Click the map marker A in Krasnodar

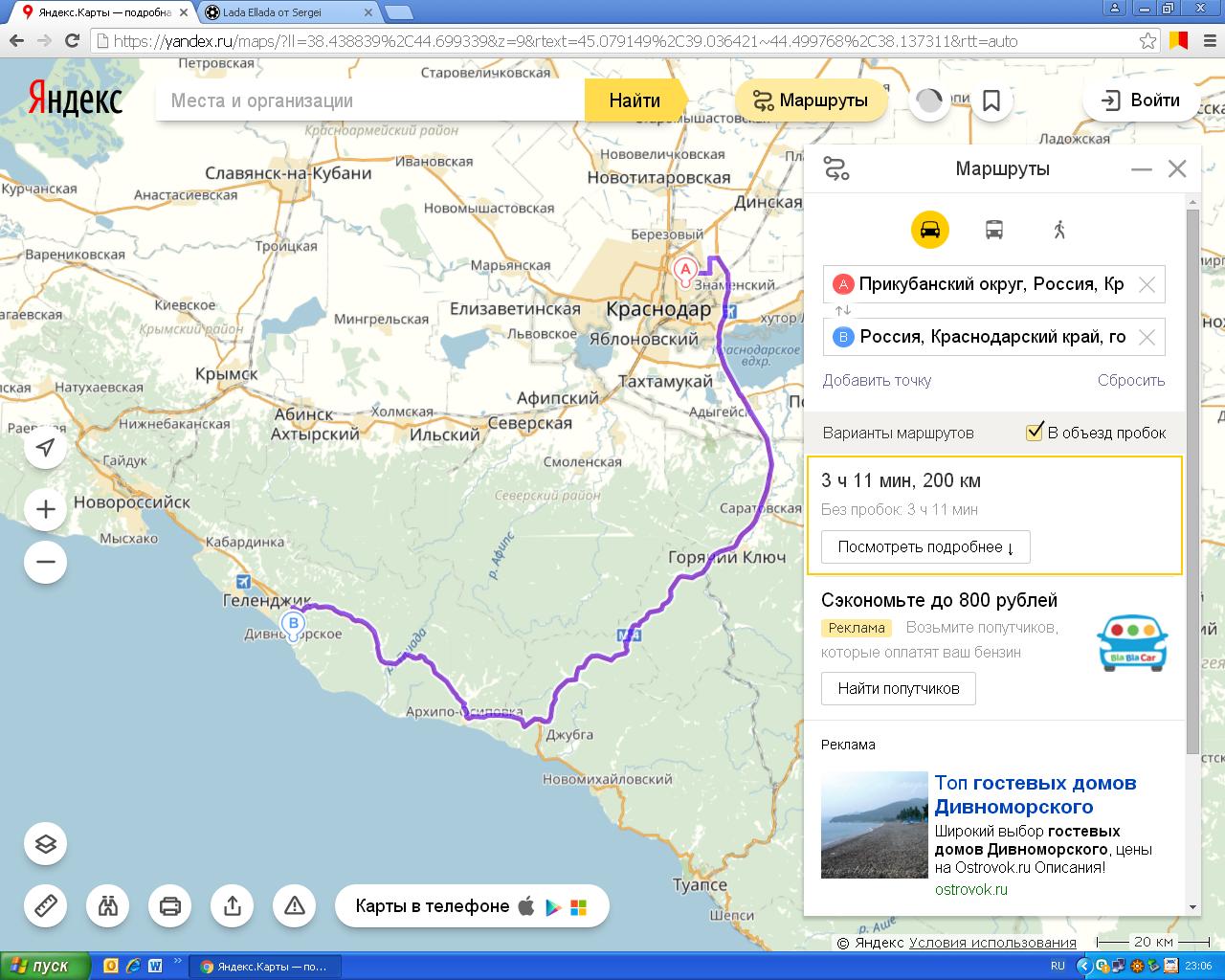pyautogui.click(x=685, y=271)
